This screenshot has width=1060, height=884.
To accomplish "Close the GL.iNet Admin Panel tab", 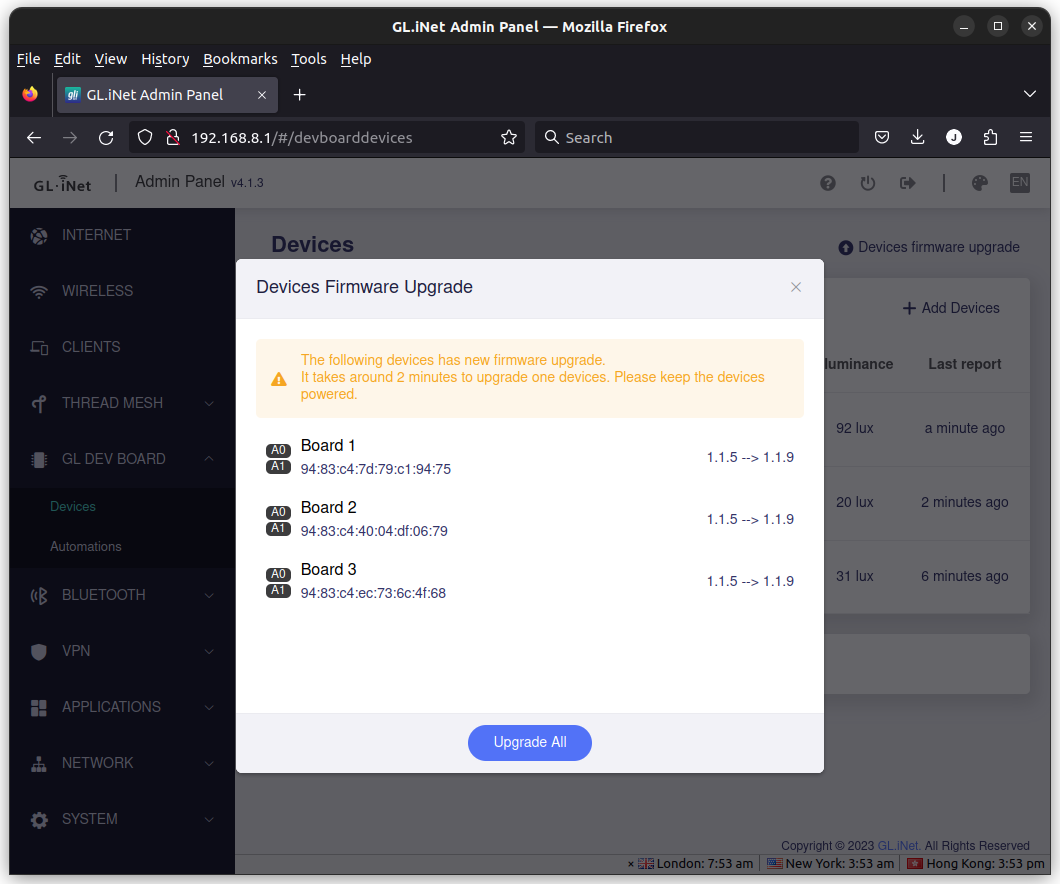I will [262, 95].
